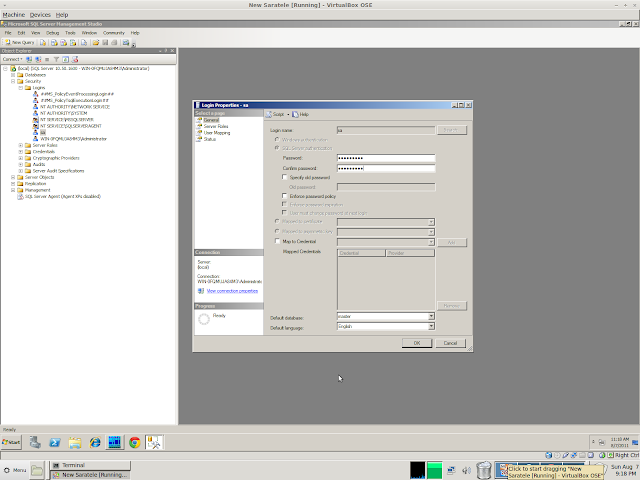
Task: Open Internet Explorer from the Windows taskbar
Action: (x=95, y=442)
